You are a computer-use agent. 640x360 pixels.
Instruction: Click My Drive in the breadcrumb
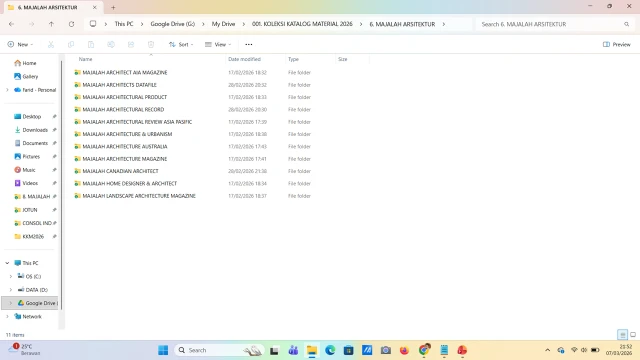(x=223, y=24)
